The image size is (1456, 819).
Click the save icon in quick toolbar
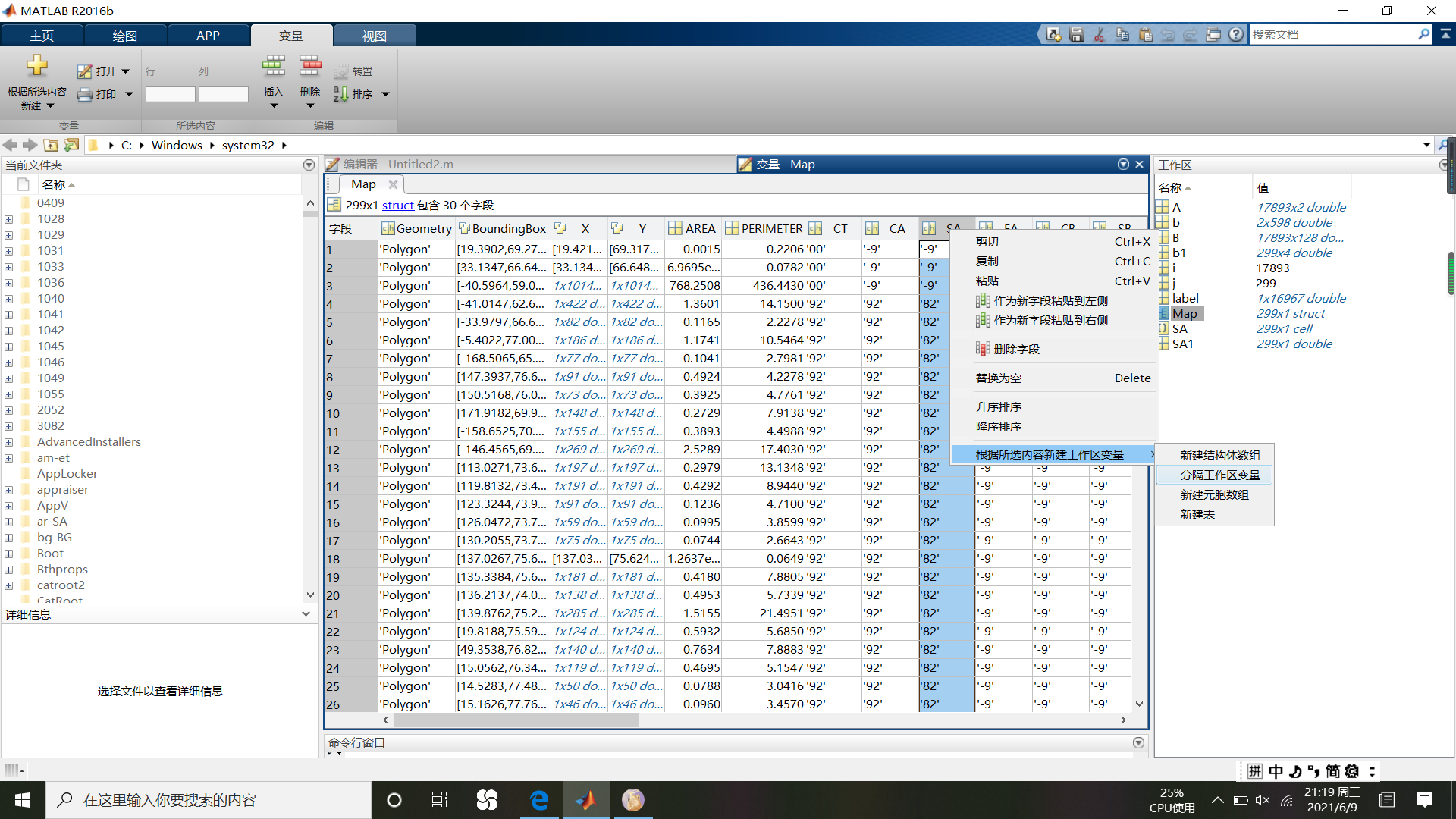[x=1076, y=34]
